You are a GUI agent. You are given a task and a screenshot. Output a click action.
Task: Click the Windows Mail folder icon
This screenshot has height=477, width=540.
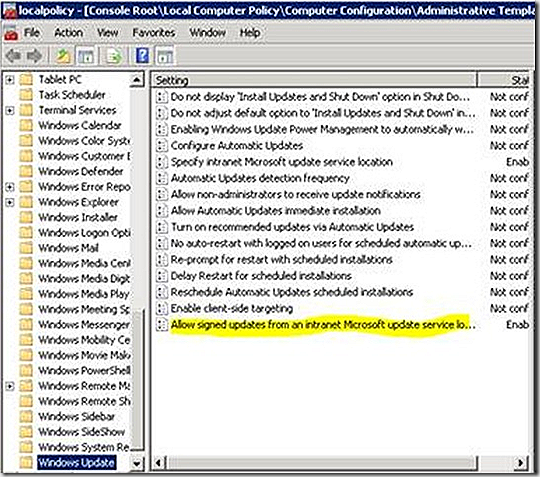pyautogui.click(x=26, y=248)
